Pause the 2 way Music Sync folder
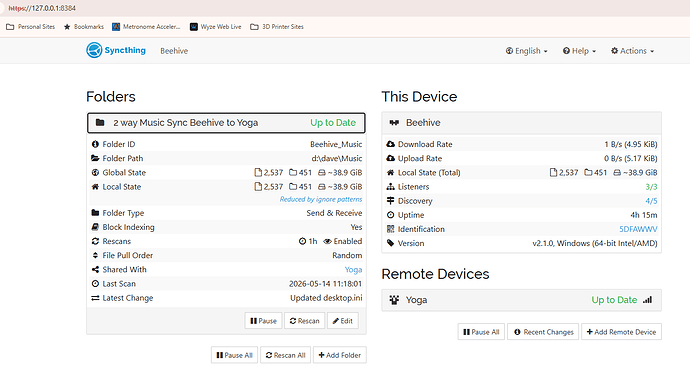 (x=263, y=321)
